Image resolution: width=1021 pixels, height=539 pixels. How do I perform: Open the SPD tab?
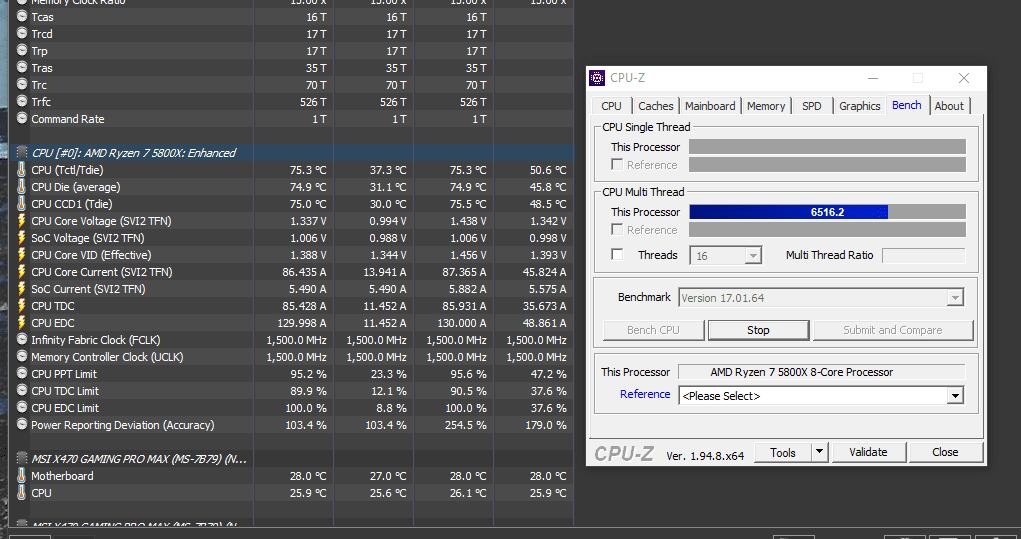coord(811,106)
